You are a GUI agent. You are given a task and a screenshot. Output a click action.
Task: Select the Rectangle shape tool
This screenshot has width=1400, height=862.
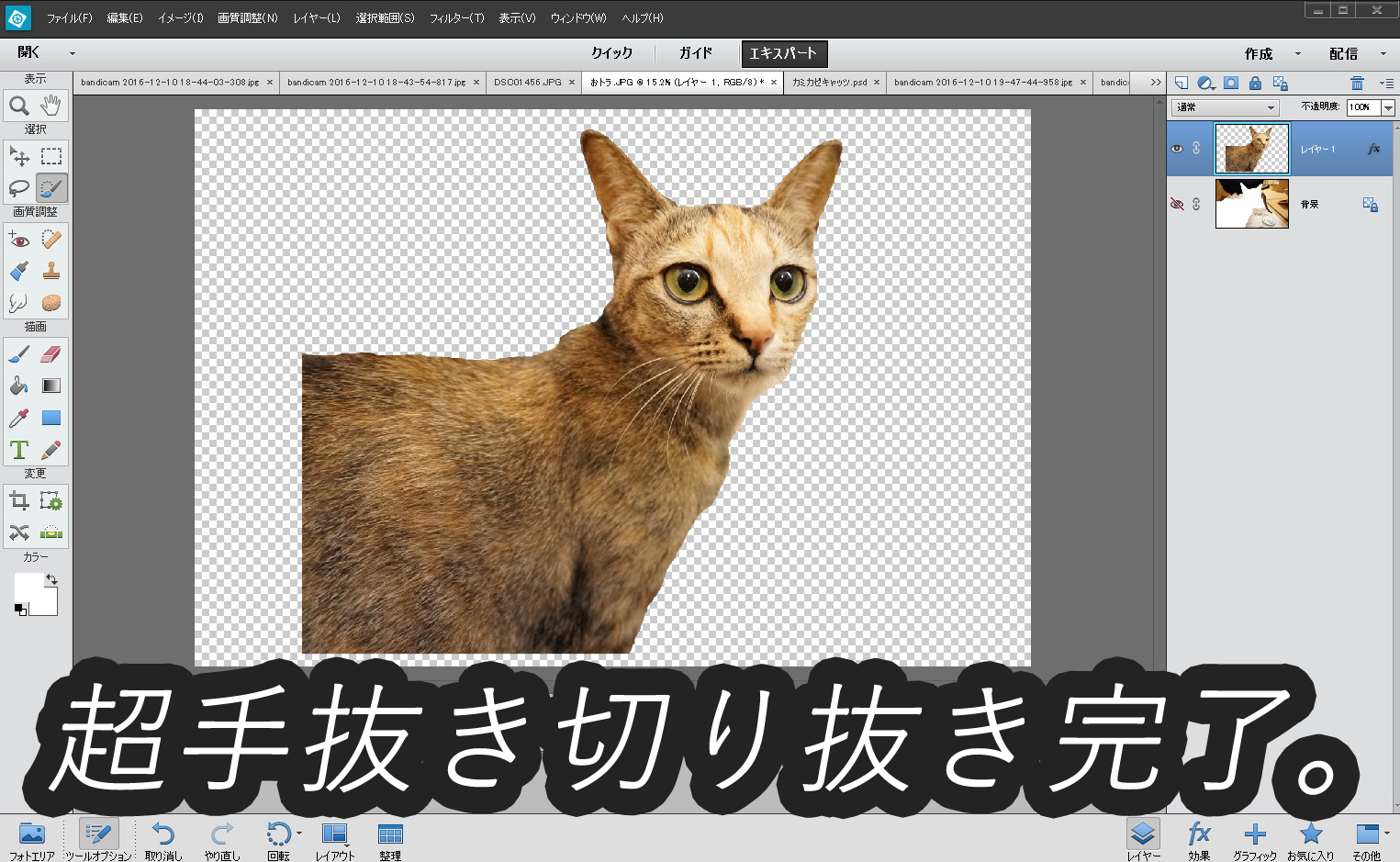click(x=51, y=419)
